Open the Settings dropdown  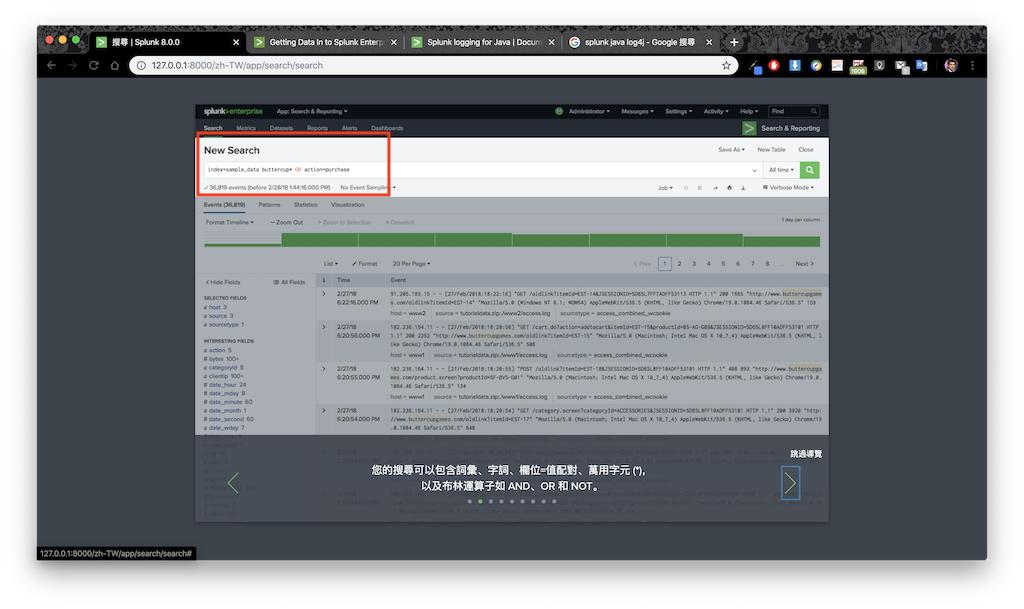point(679,112)
